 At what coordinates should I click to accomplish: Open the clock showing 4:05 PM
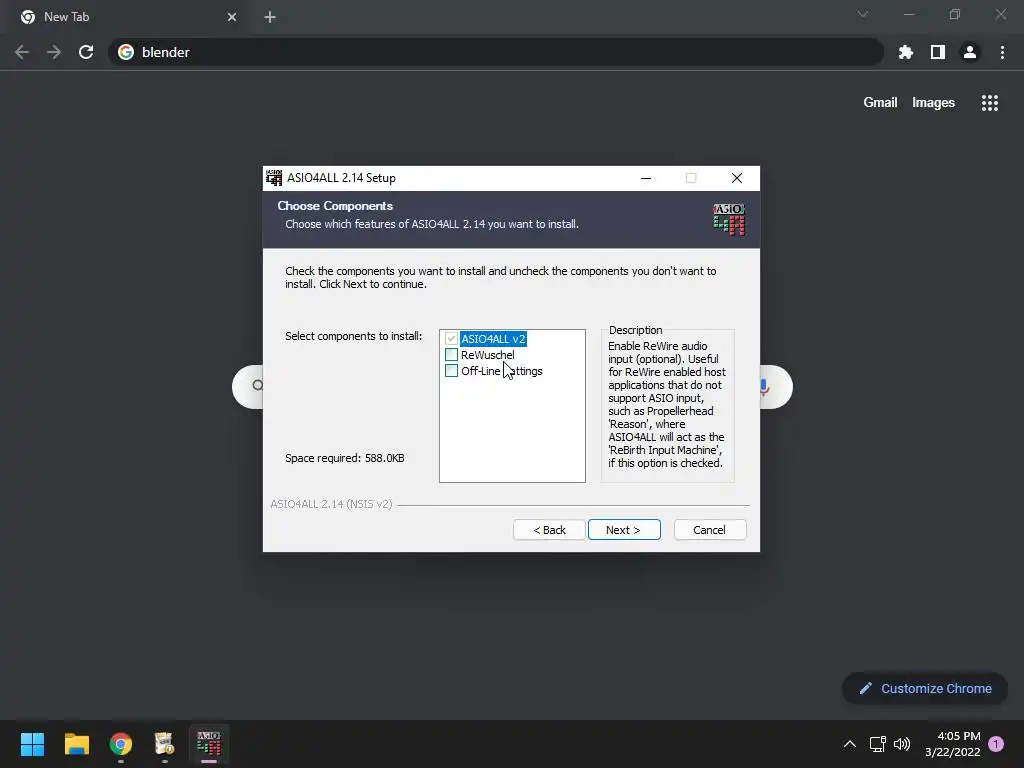point(953,744)
